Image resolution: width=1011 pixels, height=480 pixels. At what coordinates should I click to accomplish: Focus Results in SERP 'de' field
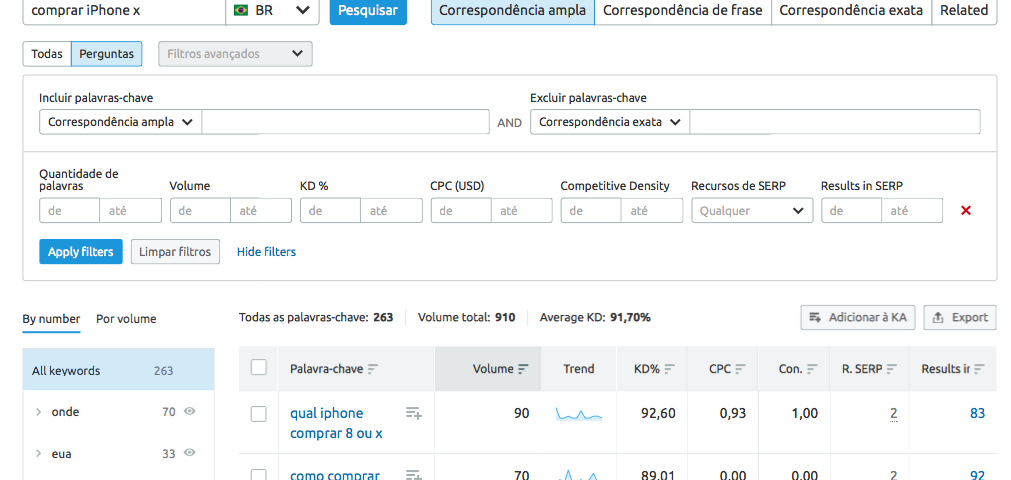point(852,210)
